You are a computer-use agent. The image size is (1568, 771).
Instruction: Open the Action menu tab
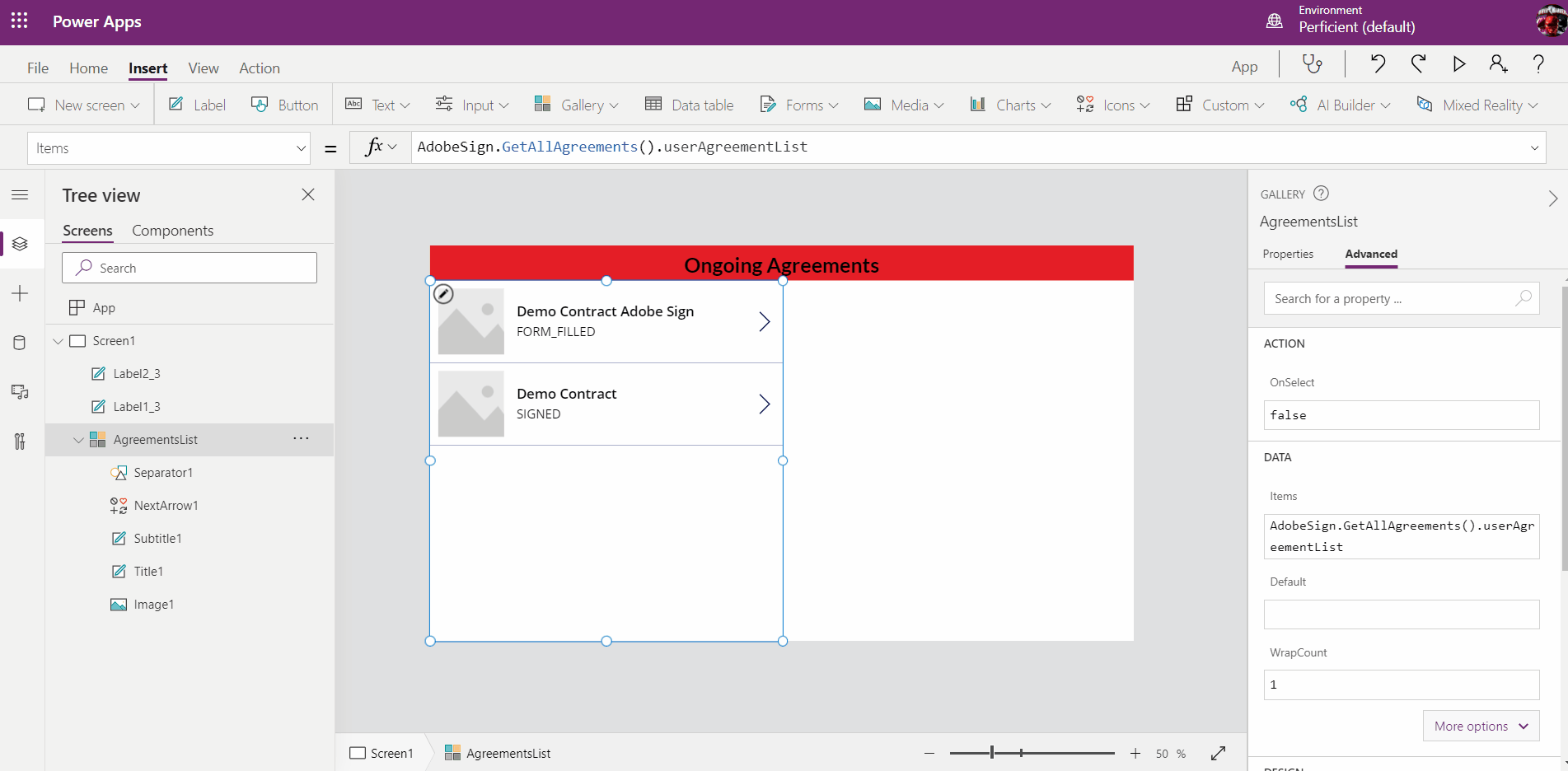pos(260,68)
